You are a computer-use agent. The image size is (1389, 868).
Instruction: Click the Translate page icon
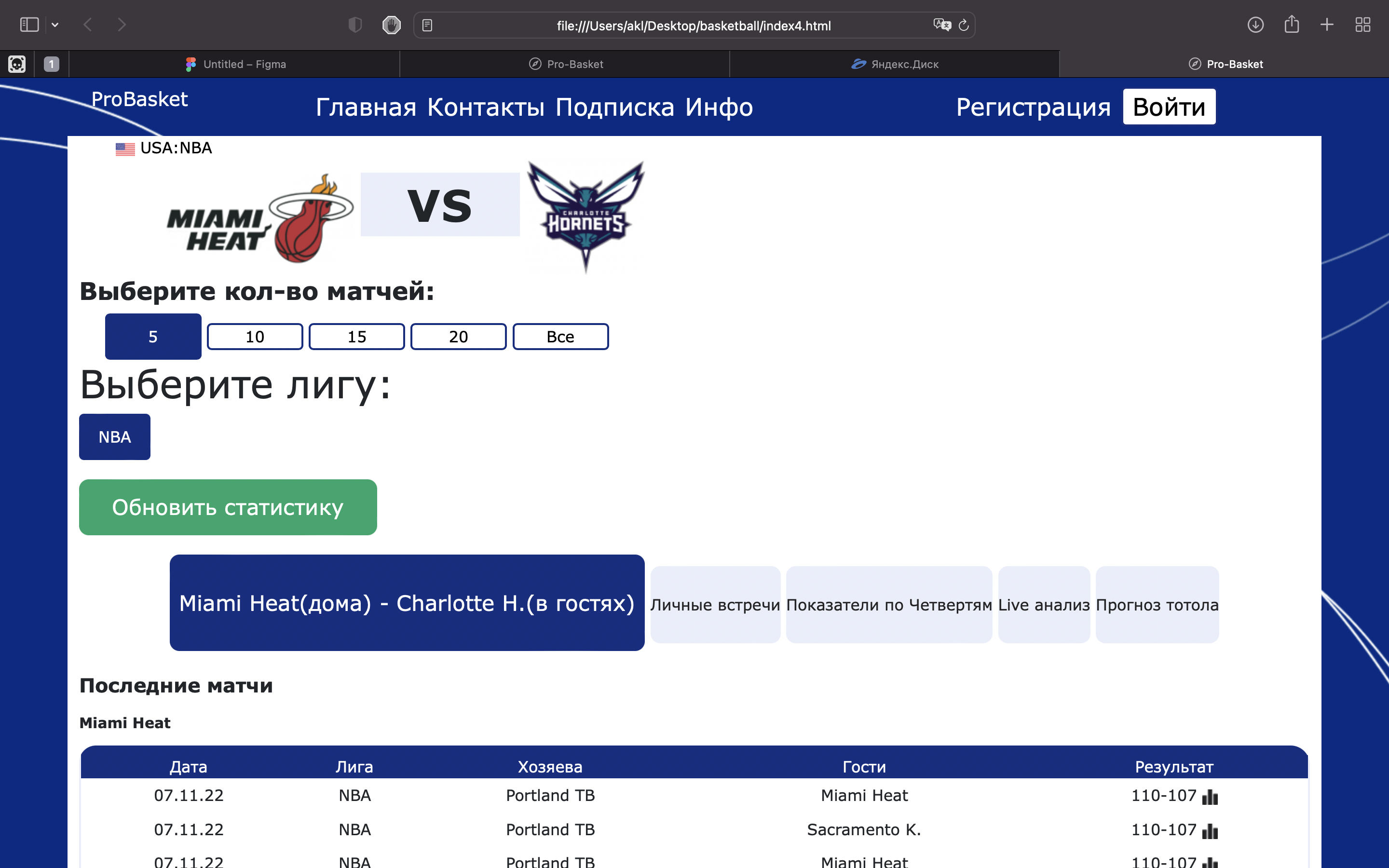coord(942,25)
